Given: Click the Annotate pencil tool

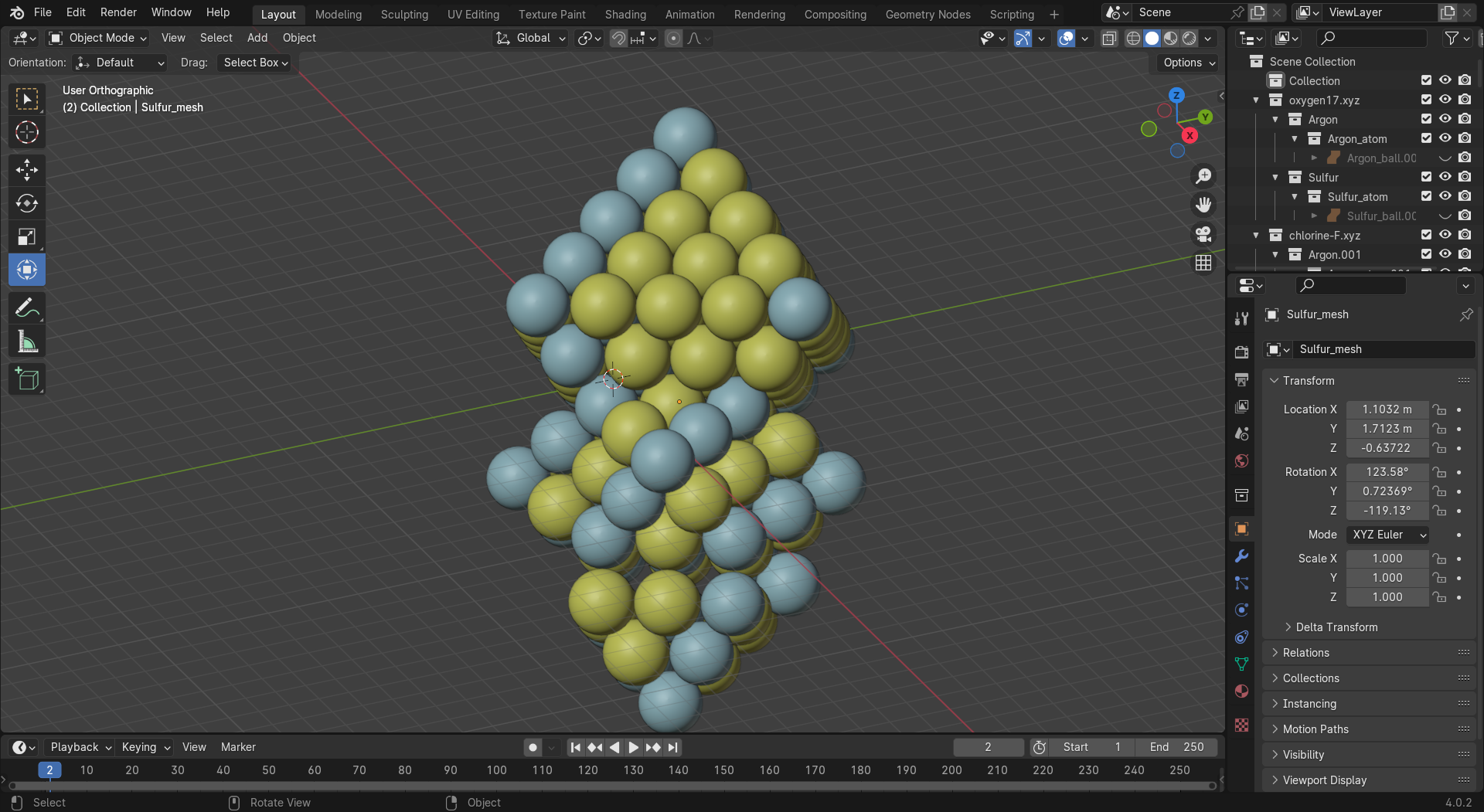Looking at the screenshot, I should point(27,307).
